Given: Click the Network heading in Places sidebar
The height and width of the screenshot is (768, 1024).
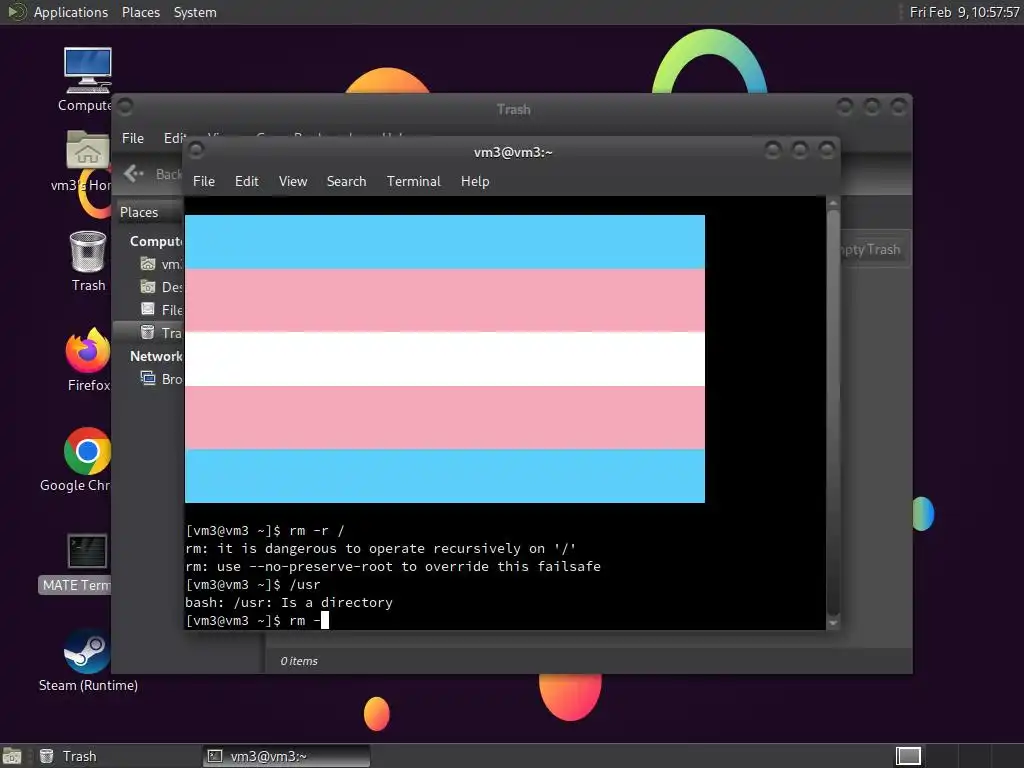Looking at the screenshot, I should [156, 356].
